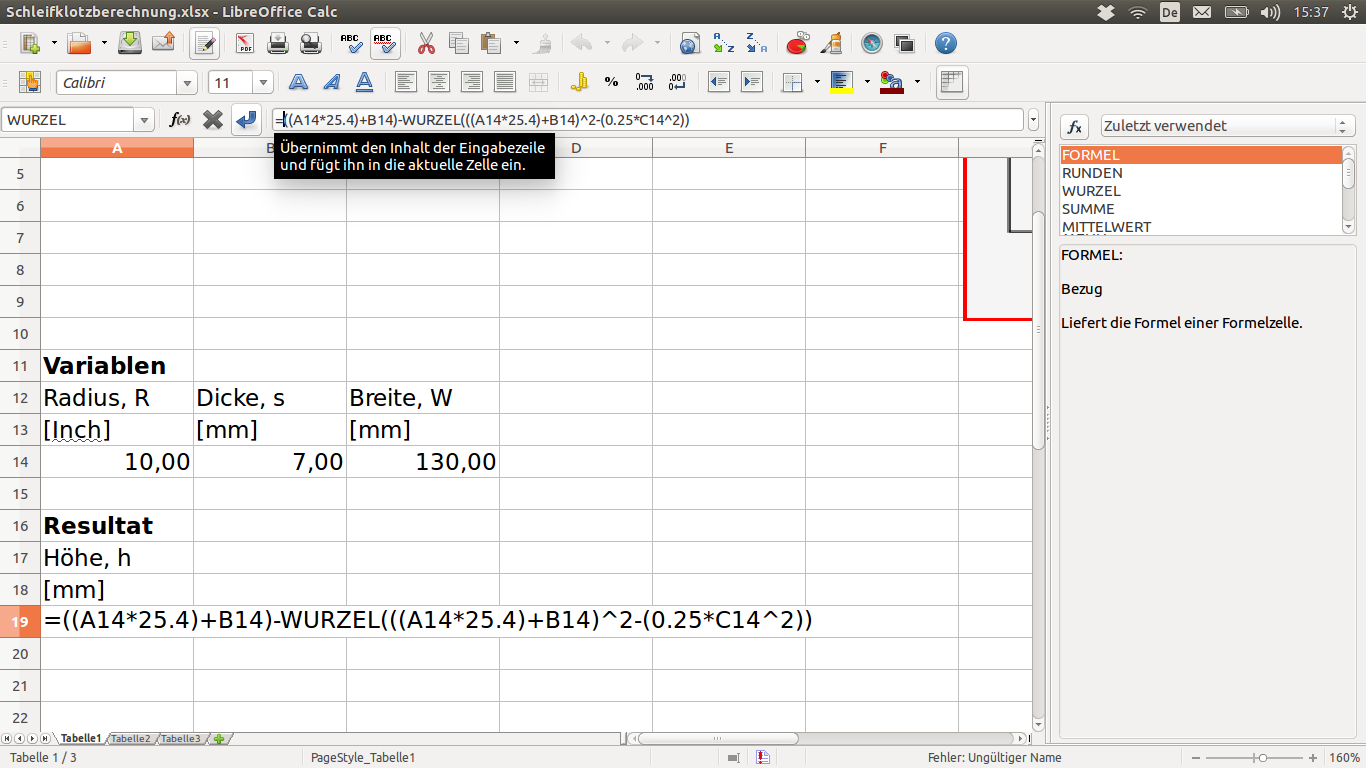Click the Open file folder icon
Image resolution: width=1366 pixels, height=768 pixels.
tap(78, 44)
